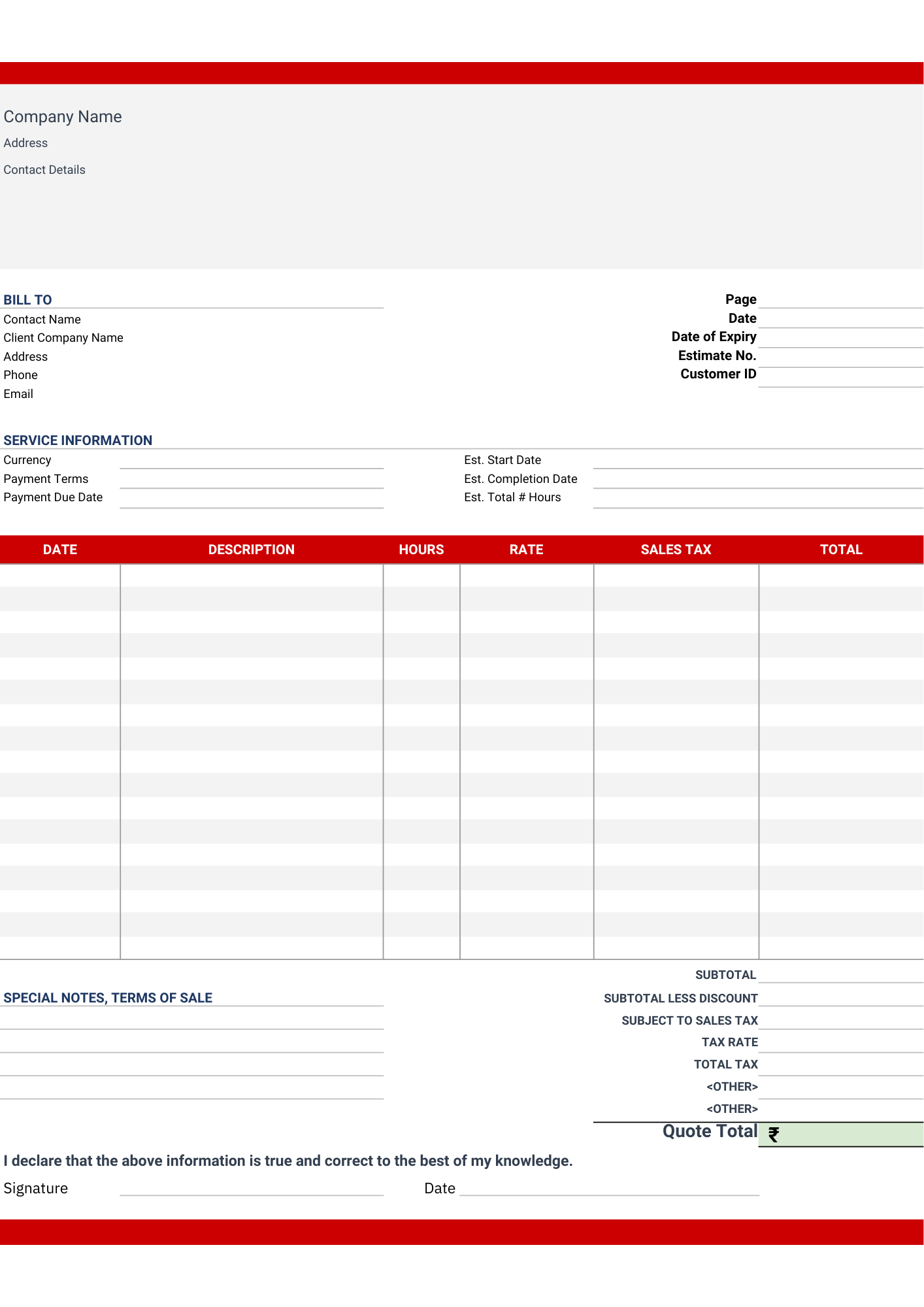Click the DESCRIPTION column header
The image size is (924, 1307).
click(x=252, y=550)
